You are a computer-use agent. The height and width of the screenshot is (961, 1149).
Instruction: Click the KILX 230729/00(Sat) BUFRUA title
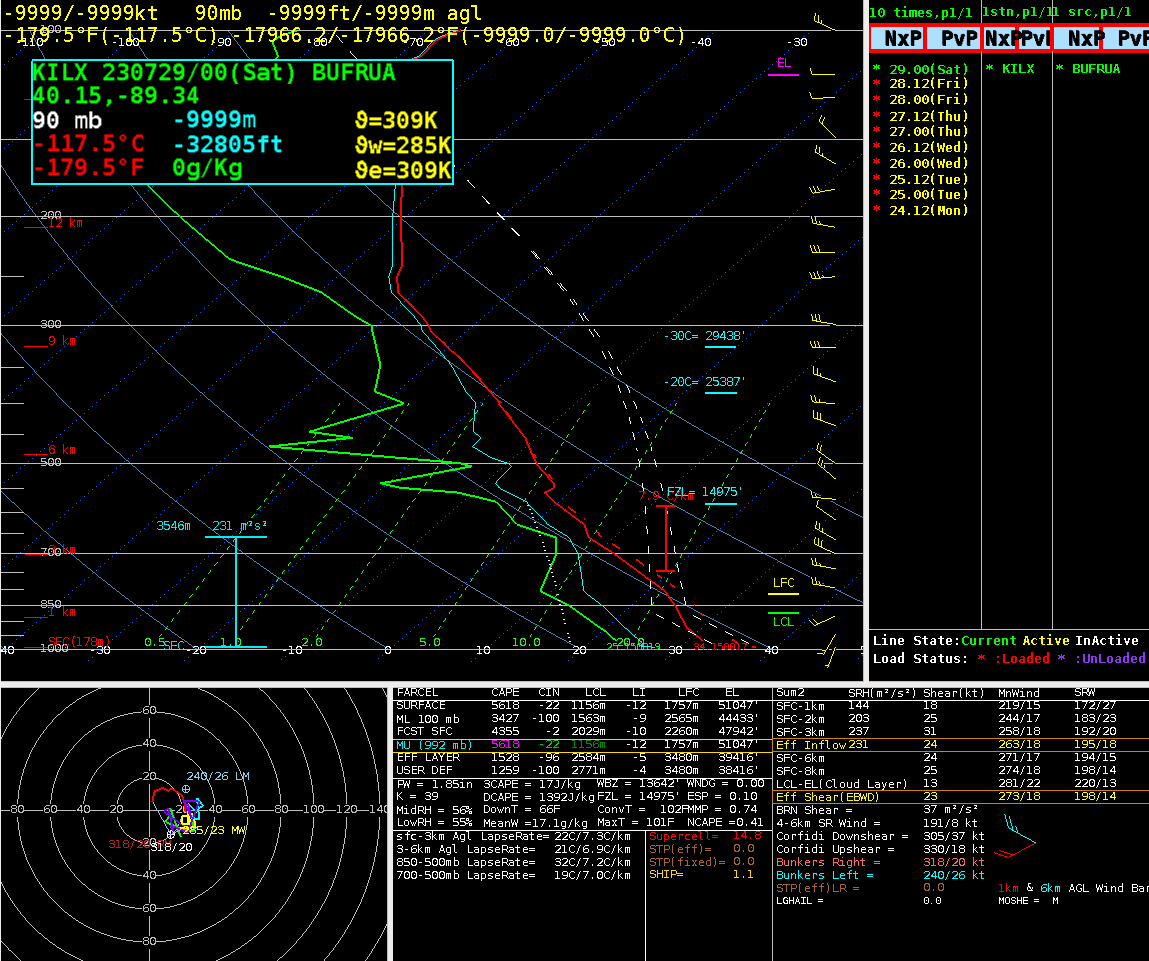(214, 73)
